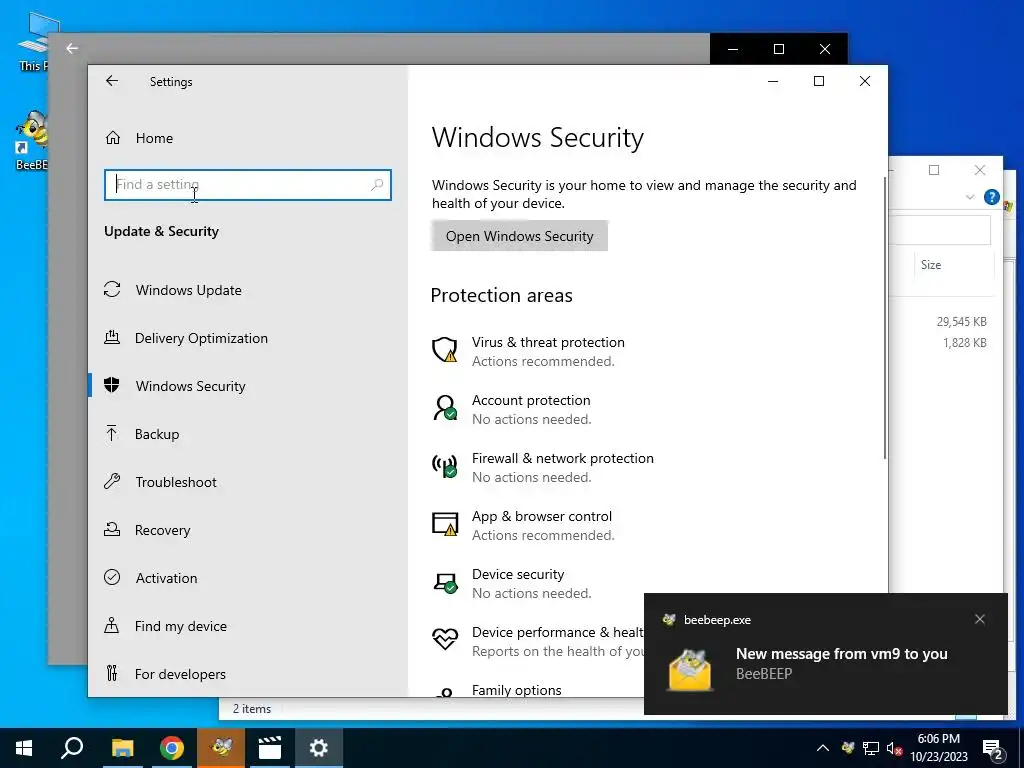Click the Firewall & network antenna icon
Viewport: 1024px width, 768px height.
(445, 466)
